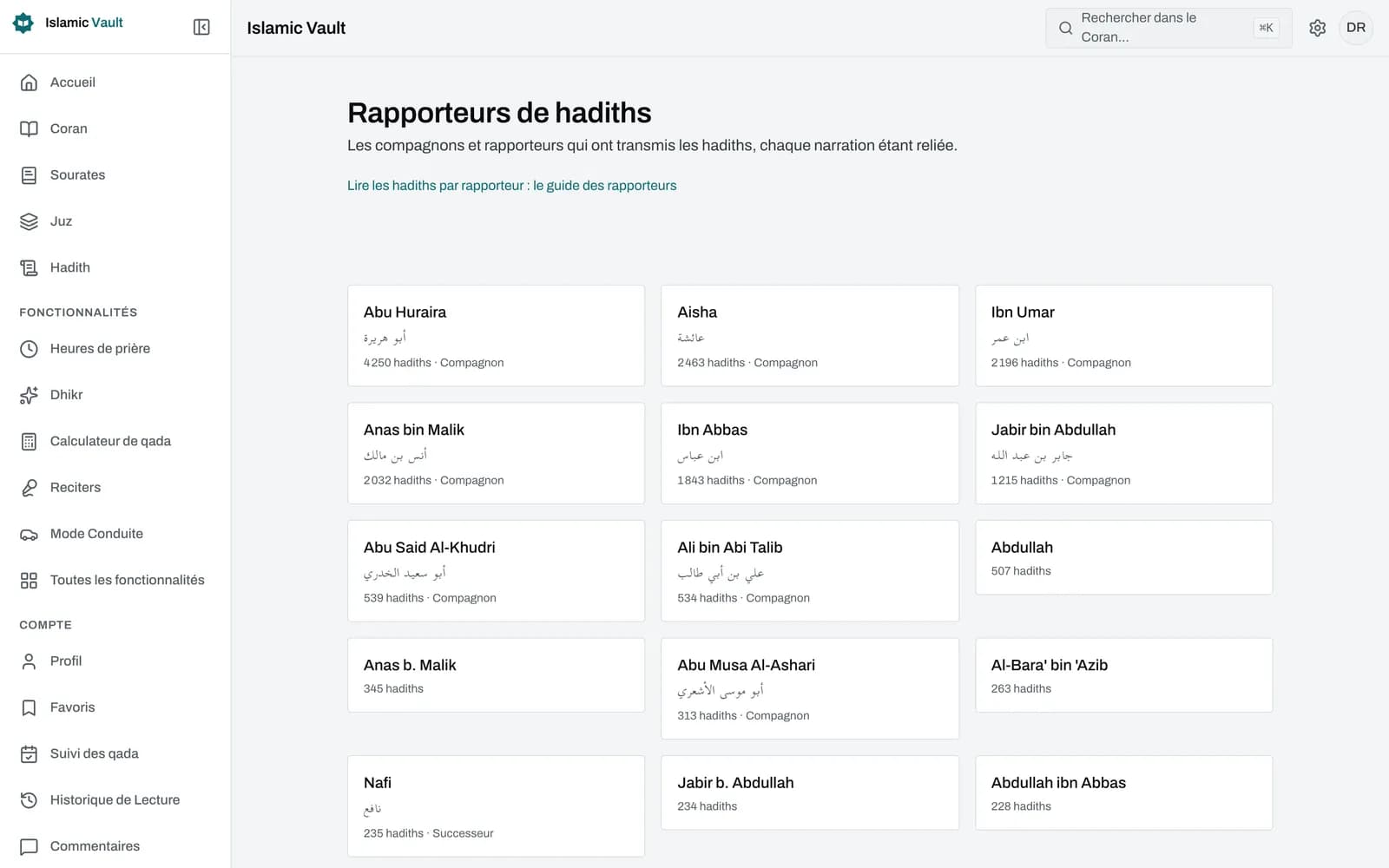1389x868 pixels.
Task: Open the Ali bin Abi Talib card
Action: coord(810,571)
